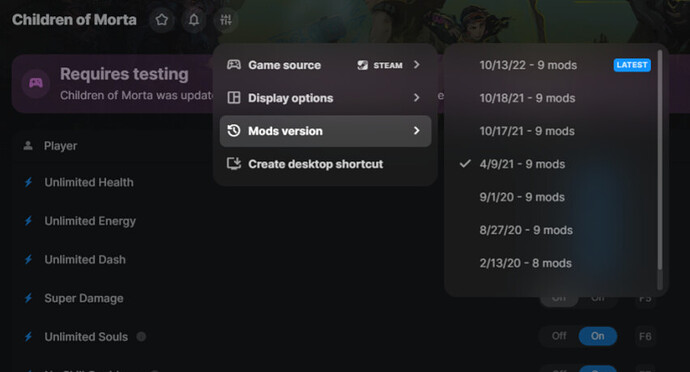Click the settings sliders icon

[x=226, y=20]
